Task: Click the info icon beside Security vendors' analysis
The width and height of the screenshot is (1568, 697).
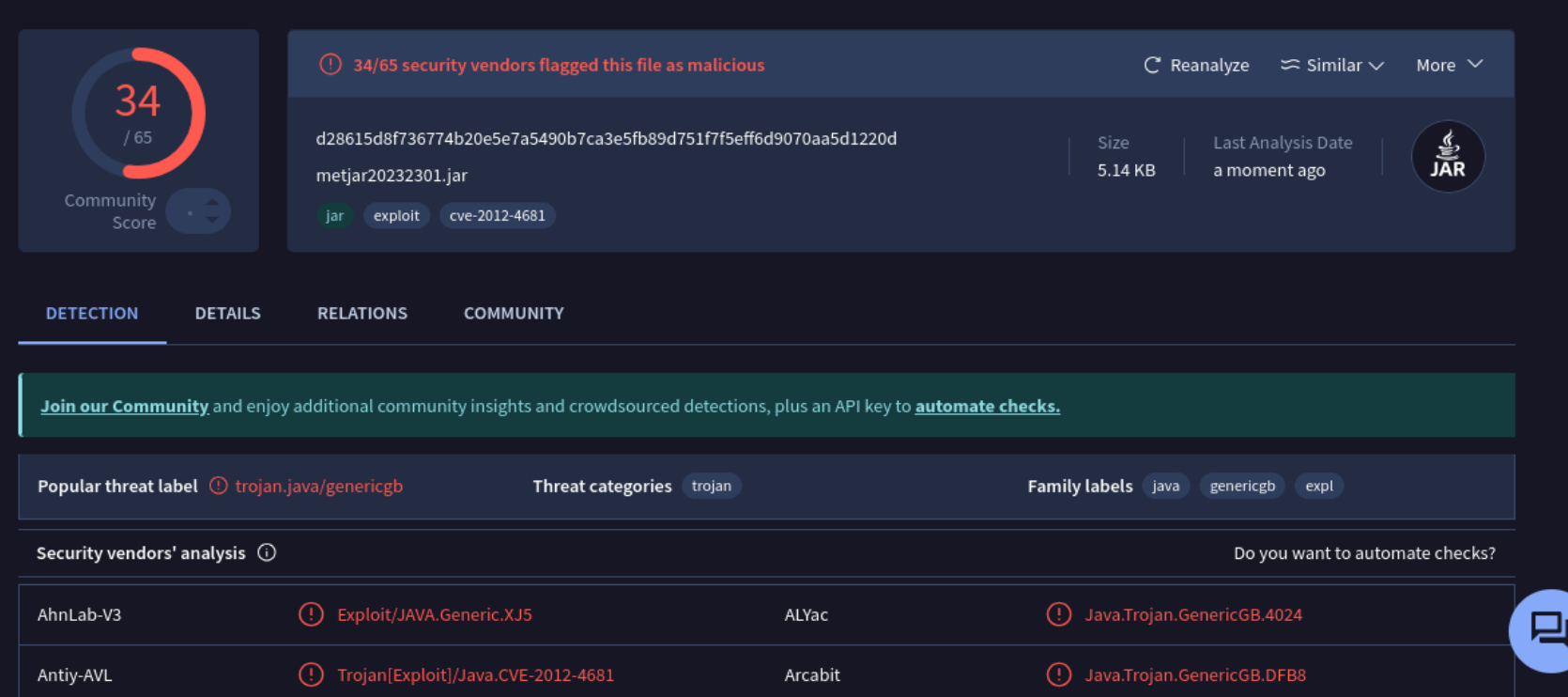Action: (267, 552)
